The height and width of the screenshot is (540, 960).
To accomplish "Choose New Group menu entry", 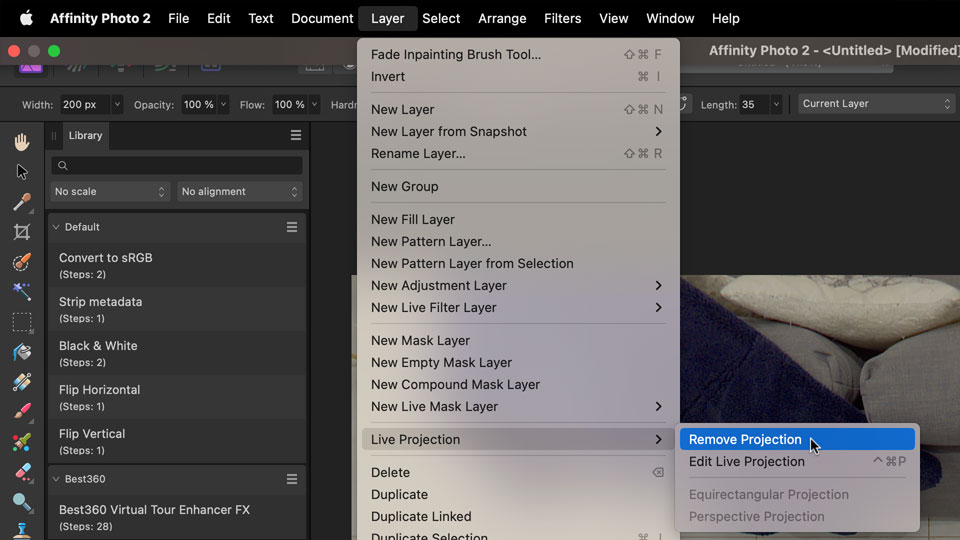I will point(518,187).
